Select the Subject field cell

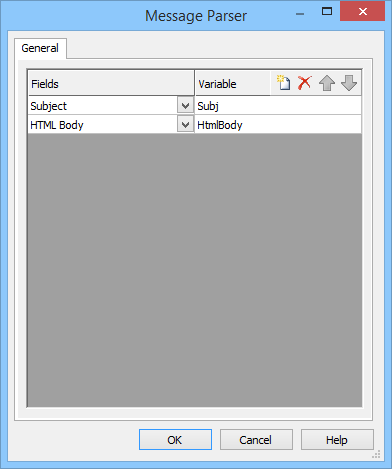(x=103, y=106)
